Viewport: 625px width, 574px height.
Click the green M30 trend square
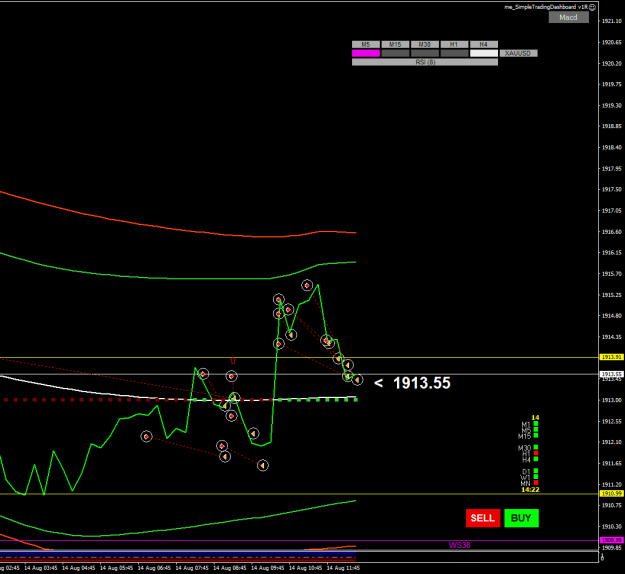pyautogui.click(x=536, y=447)
